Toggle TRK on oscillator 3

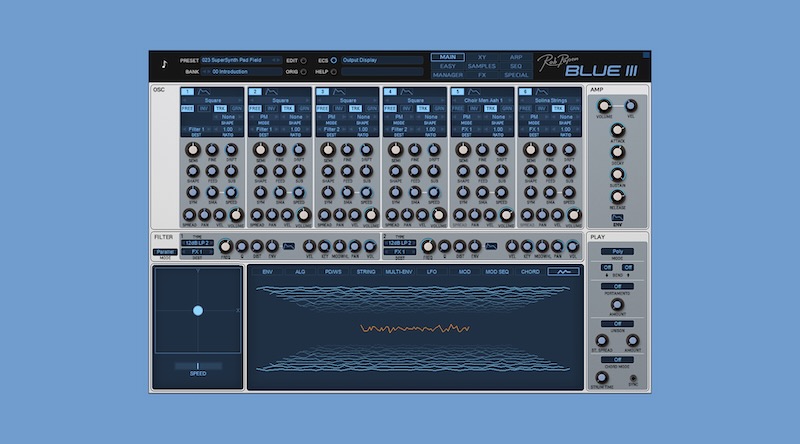pos(356,109)
